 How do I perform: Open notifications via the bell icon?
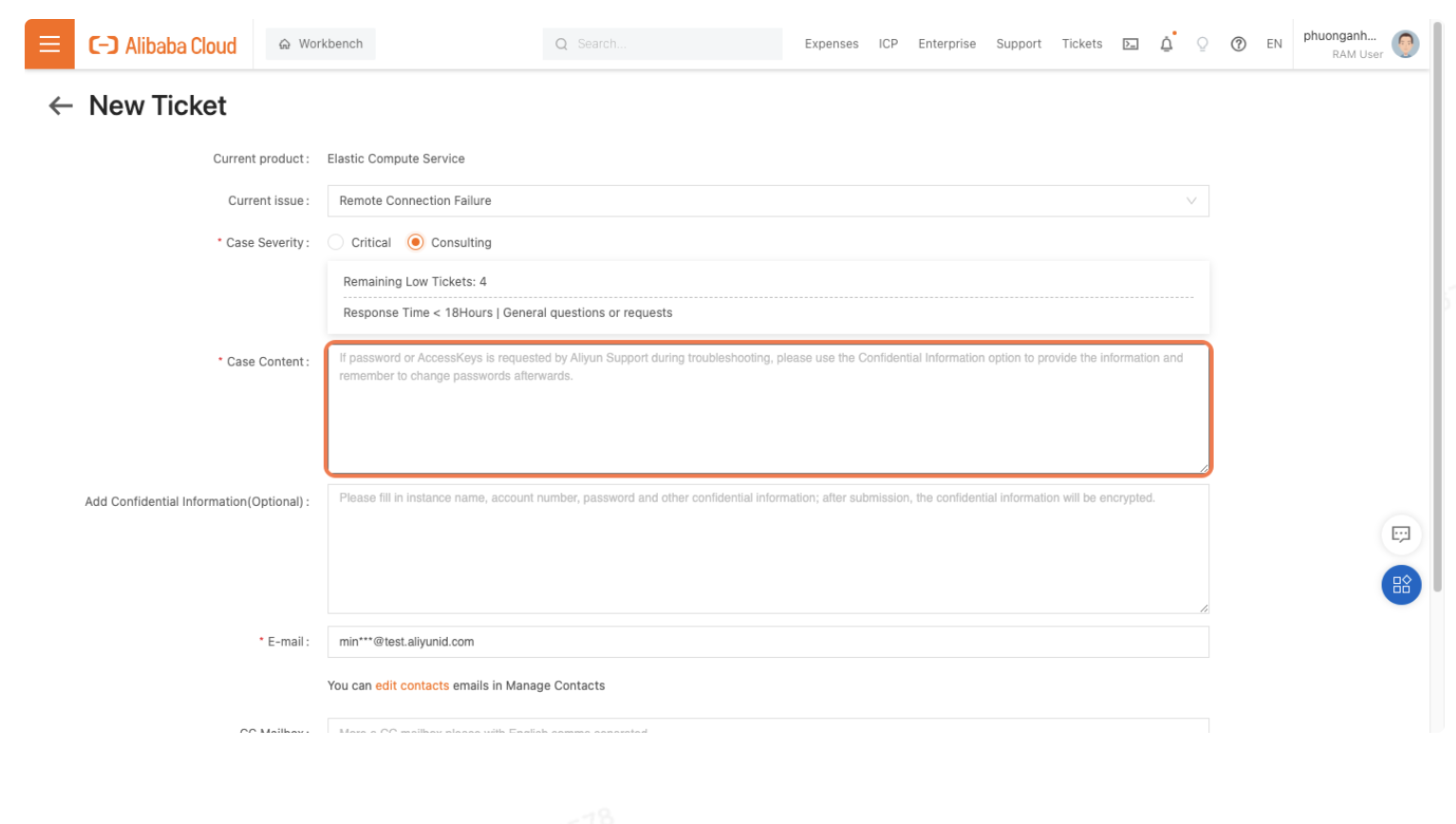point(1166,44)
